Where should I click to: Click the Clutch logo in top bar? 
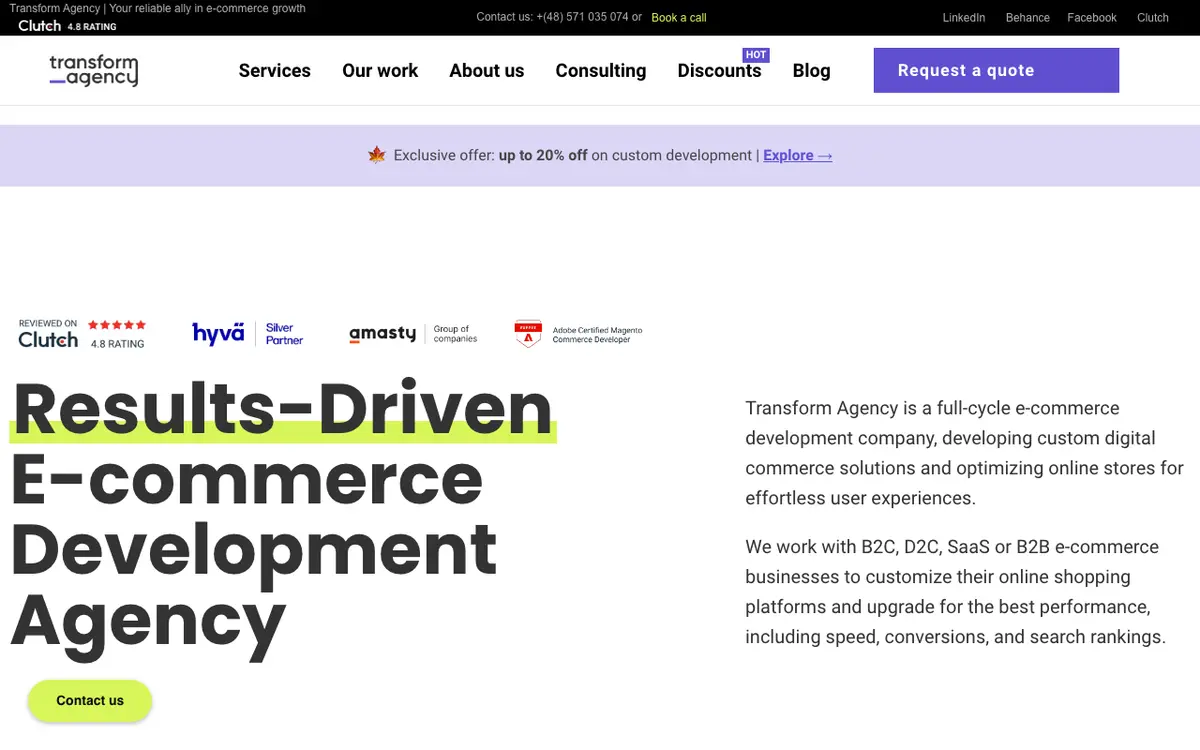(x=40, y=26)
